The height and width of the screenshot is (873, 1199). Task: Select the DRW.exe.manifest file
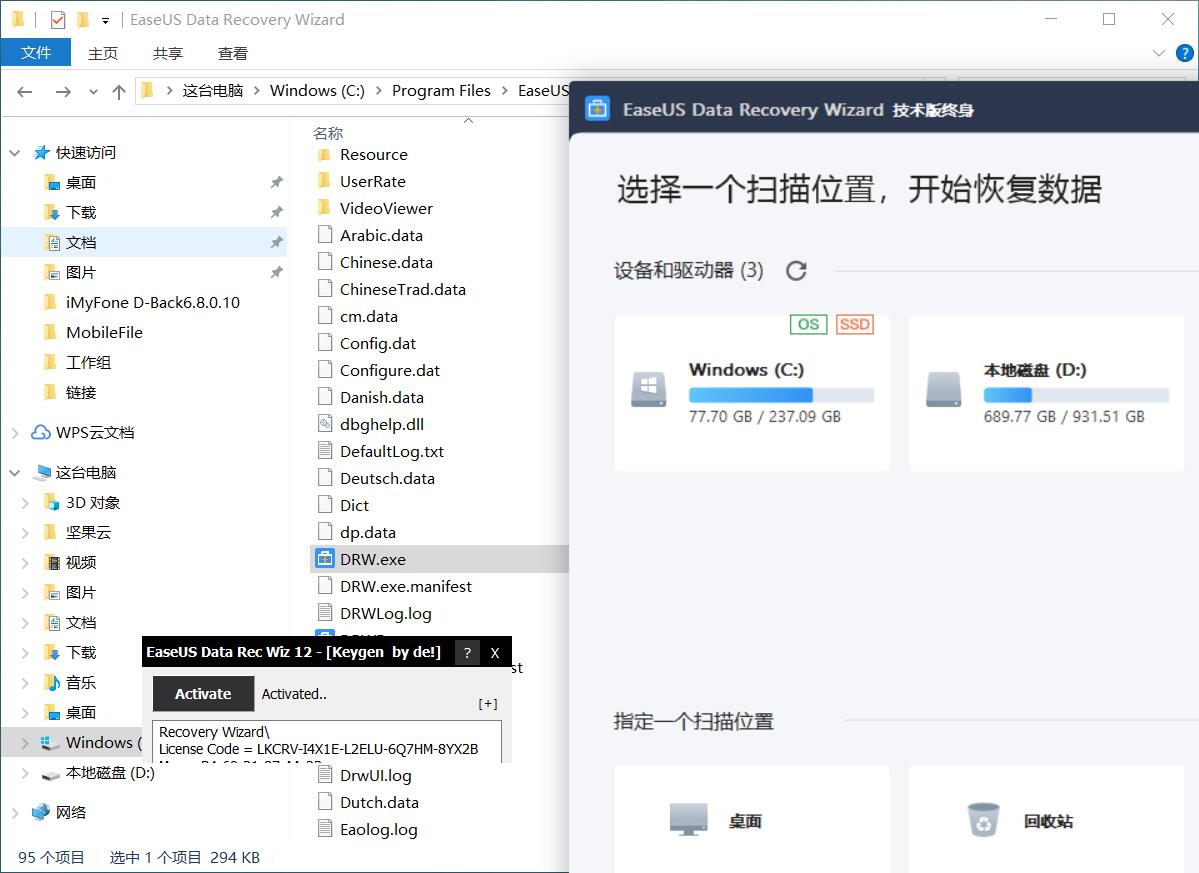tap(405, 586)
